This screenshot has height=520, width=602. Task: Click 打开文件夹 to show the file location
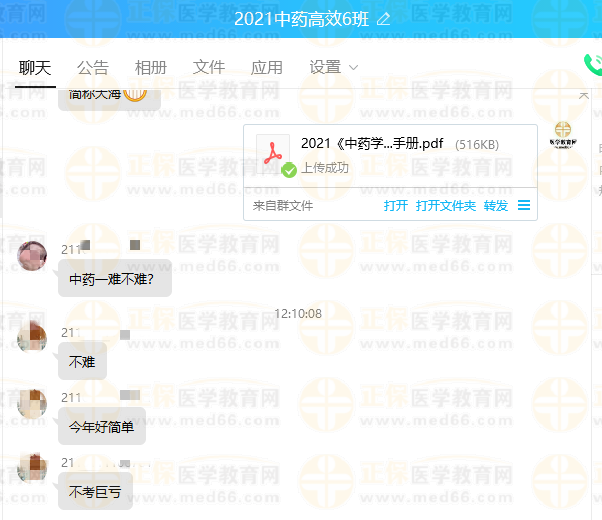(446, 206)
